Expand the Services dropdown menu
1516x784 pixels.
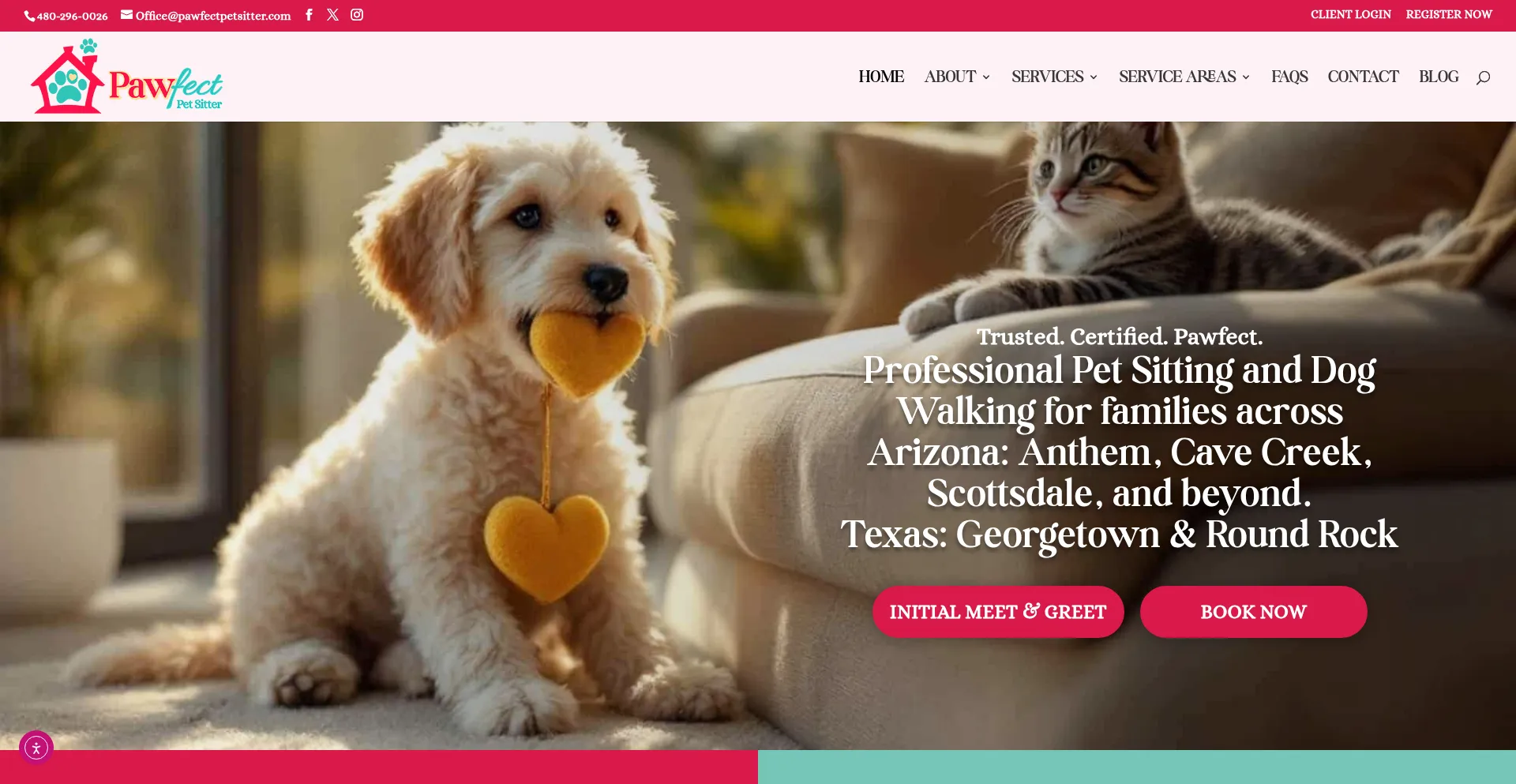coord(1054,77)
